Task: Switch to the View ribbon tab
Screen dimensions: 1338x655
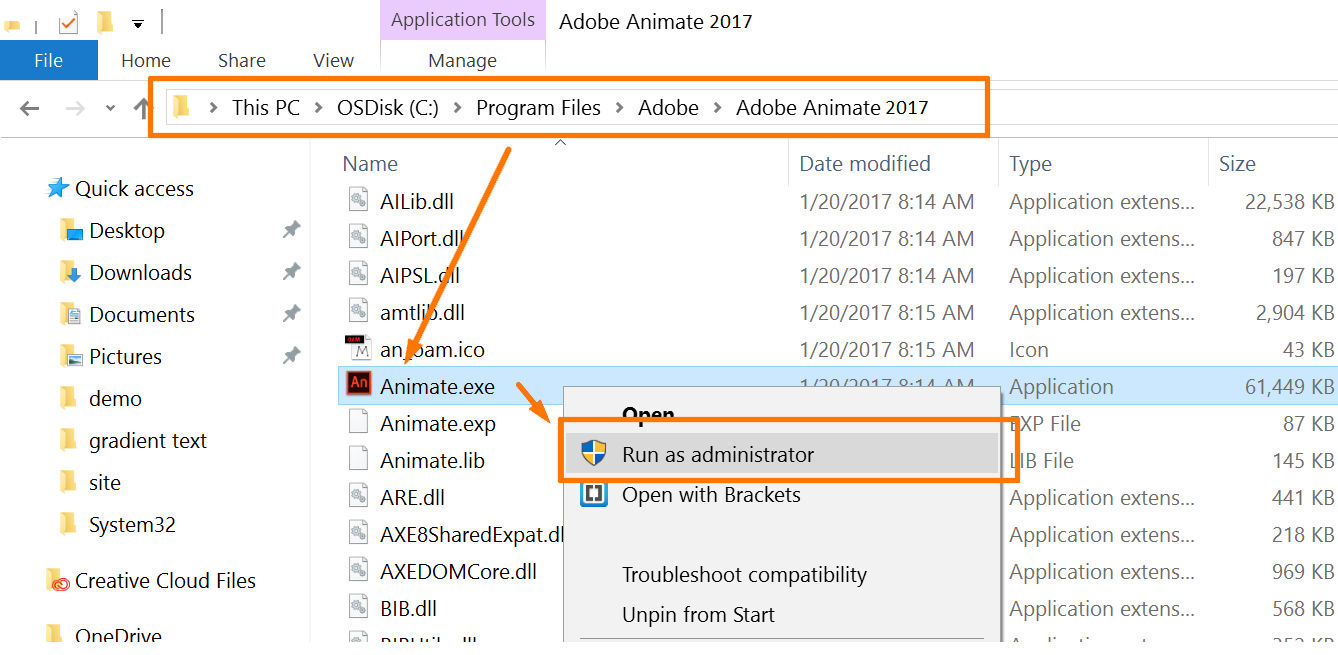Action: (333, 60)
